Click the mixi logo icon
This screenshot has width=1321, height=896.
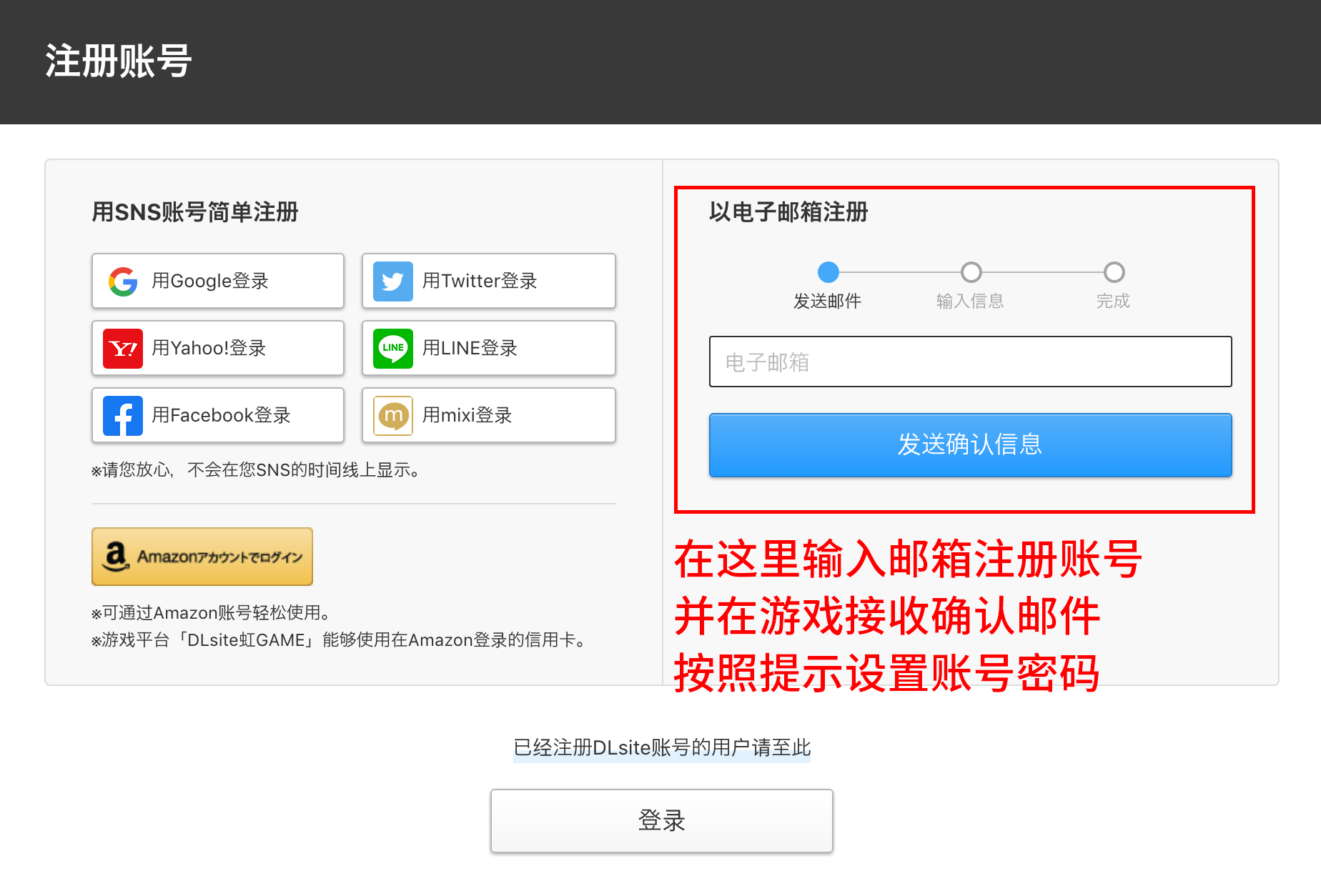393,416
